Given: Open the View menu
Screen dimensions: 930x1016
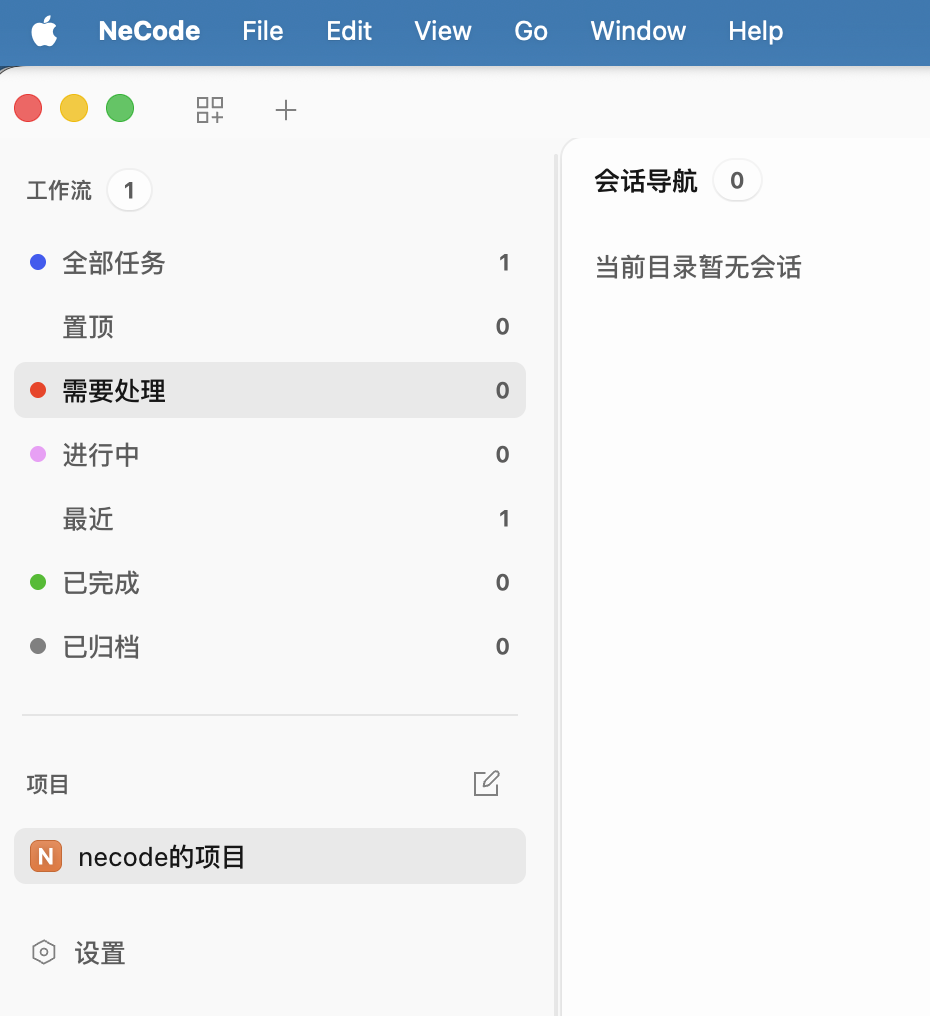Looking at the screenshot, I should tap(443, 31).
